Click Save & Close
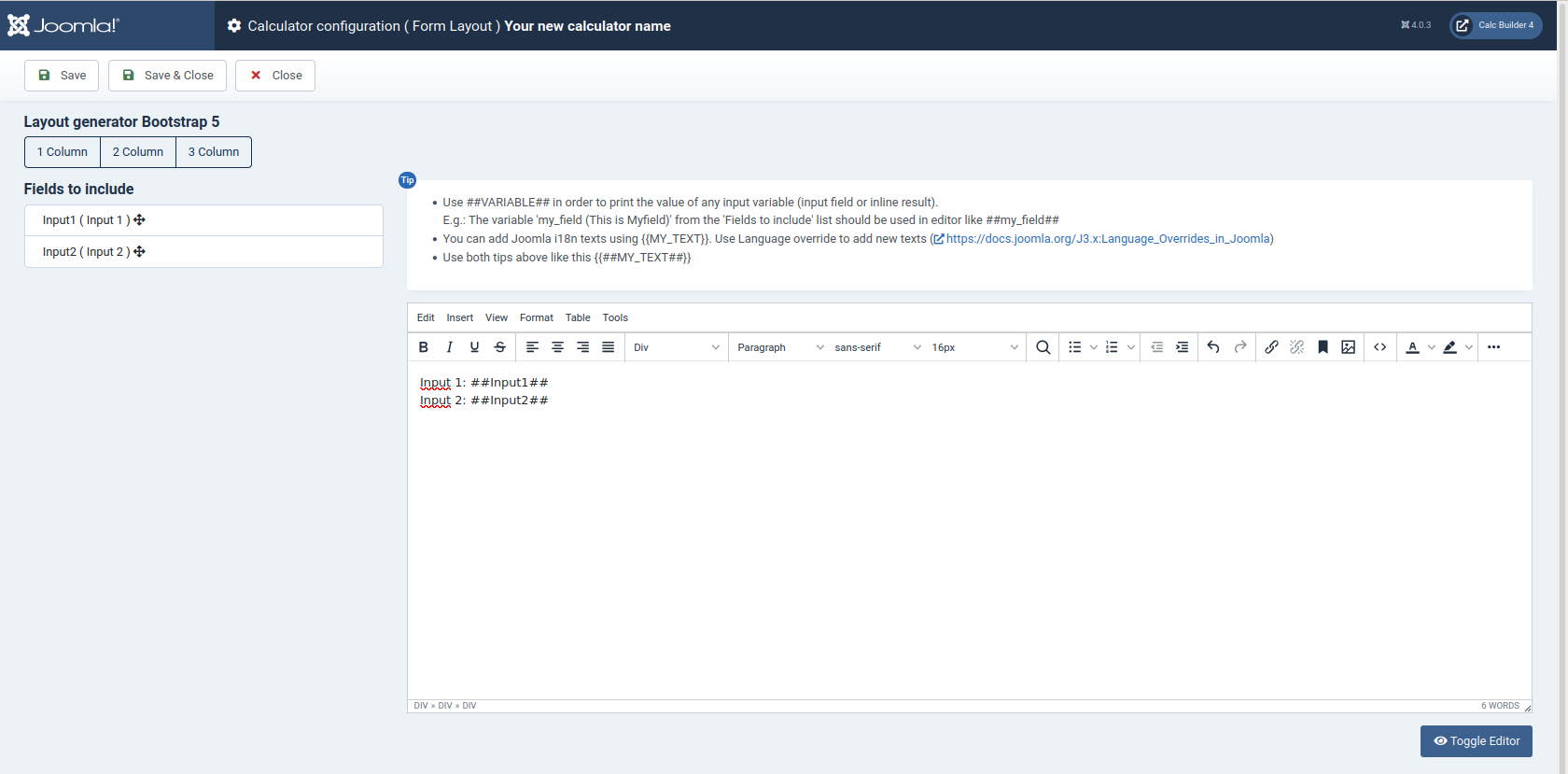Screen dimensions: 1568x774 pos(167,76)
